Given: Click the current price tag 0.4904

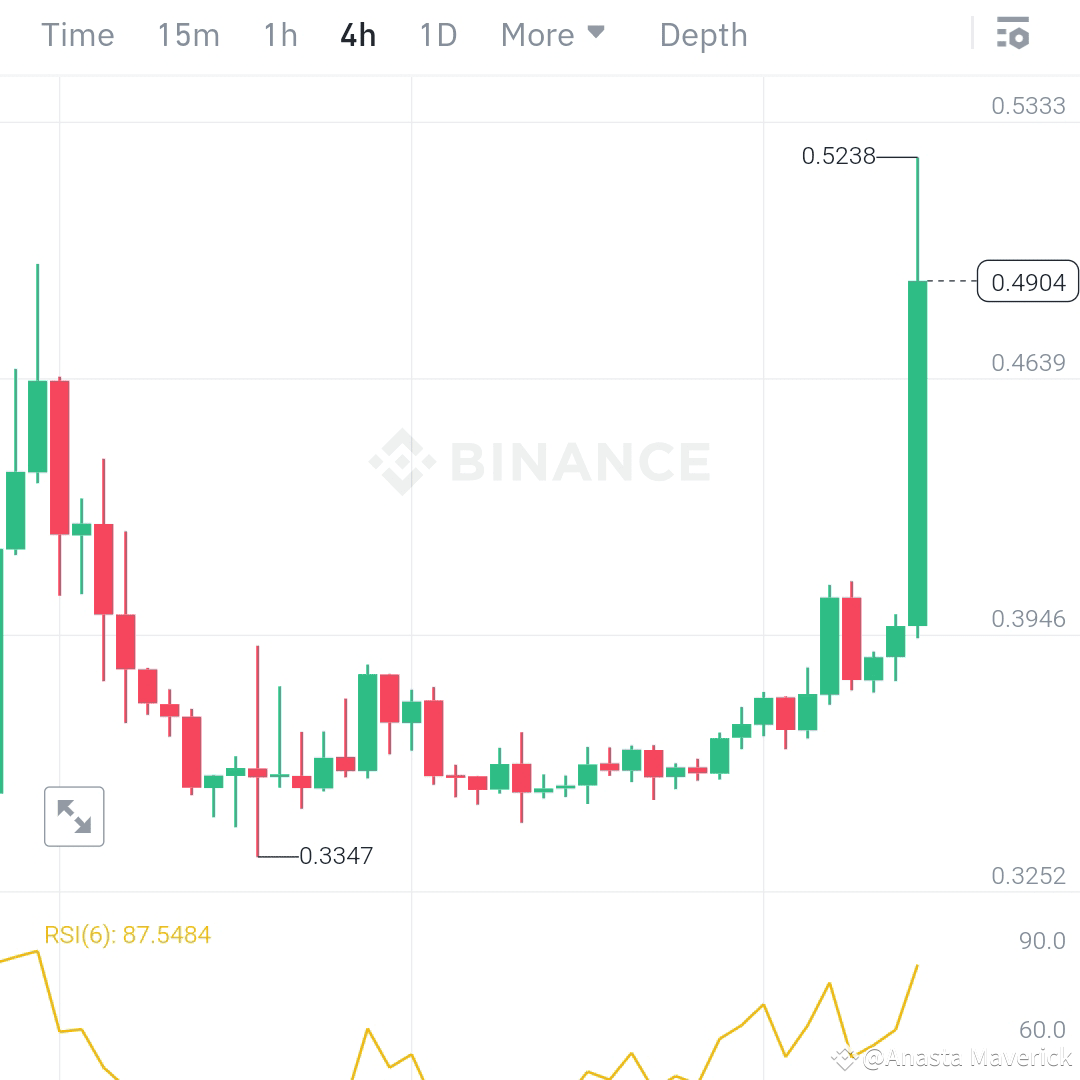Looking at the screenshot, I should tap(1027, 282).
